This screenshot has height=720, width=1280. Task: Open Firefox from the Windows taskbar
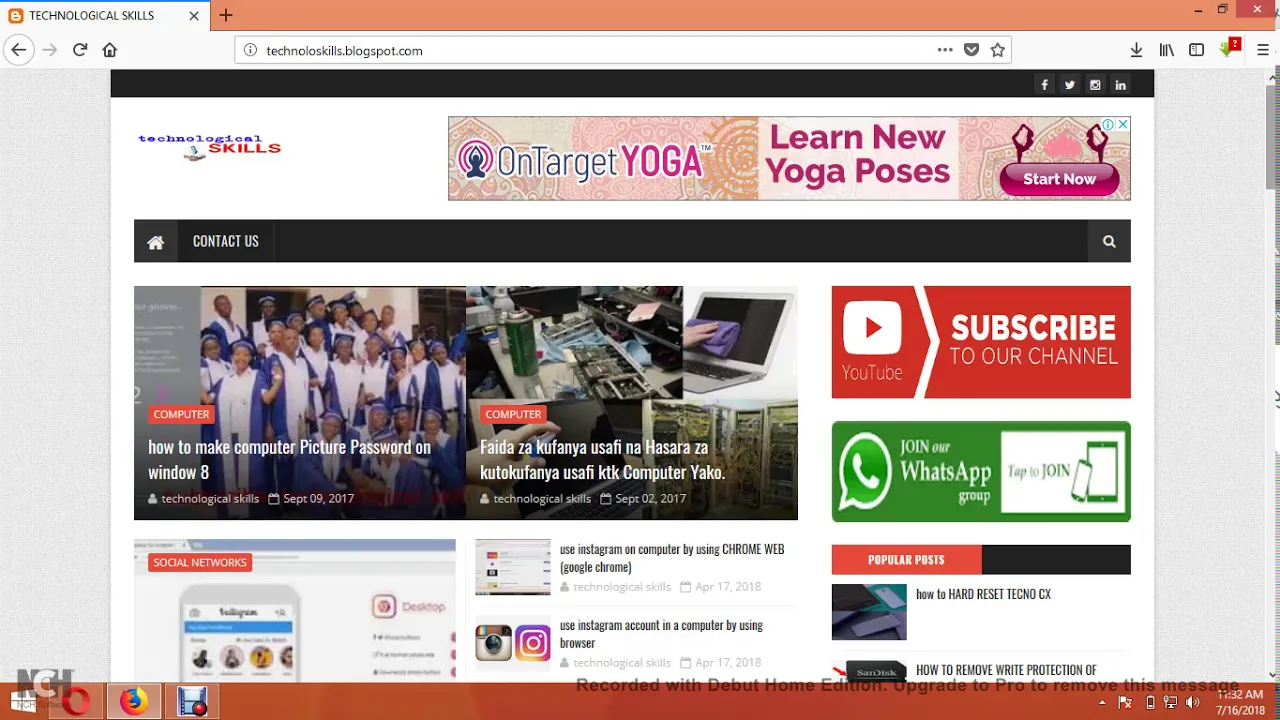coord(133,702)
